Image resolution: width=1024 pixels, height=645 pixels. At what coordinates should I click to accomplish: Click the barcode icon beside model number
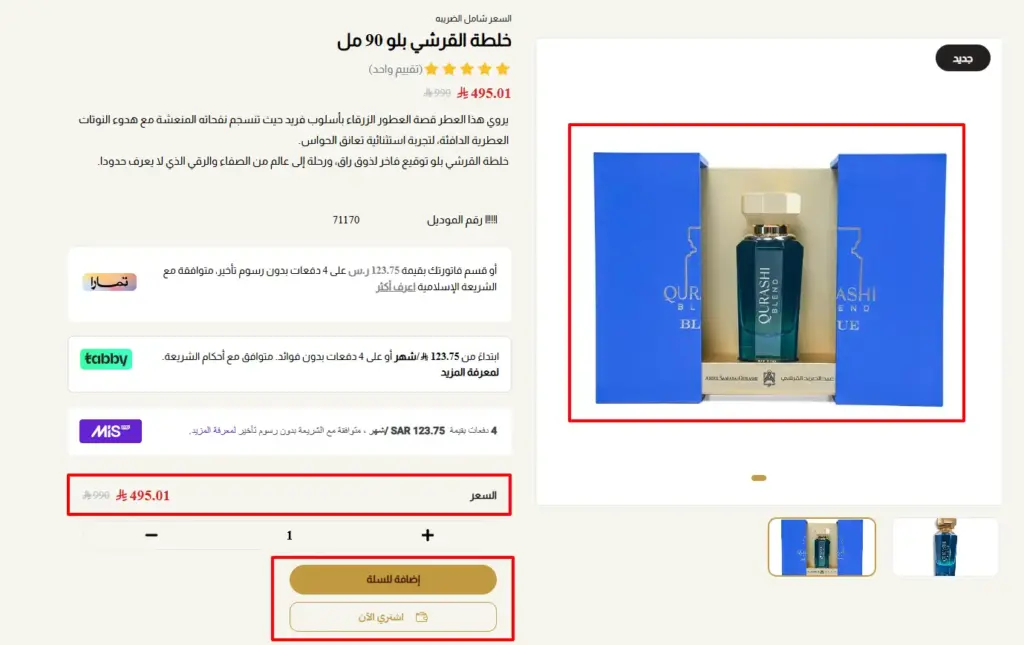pos(491,220)
